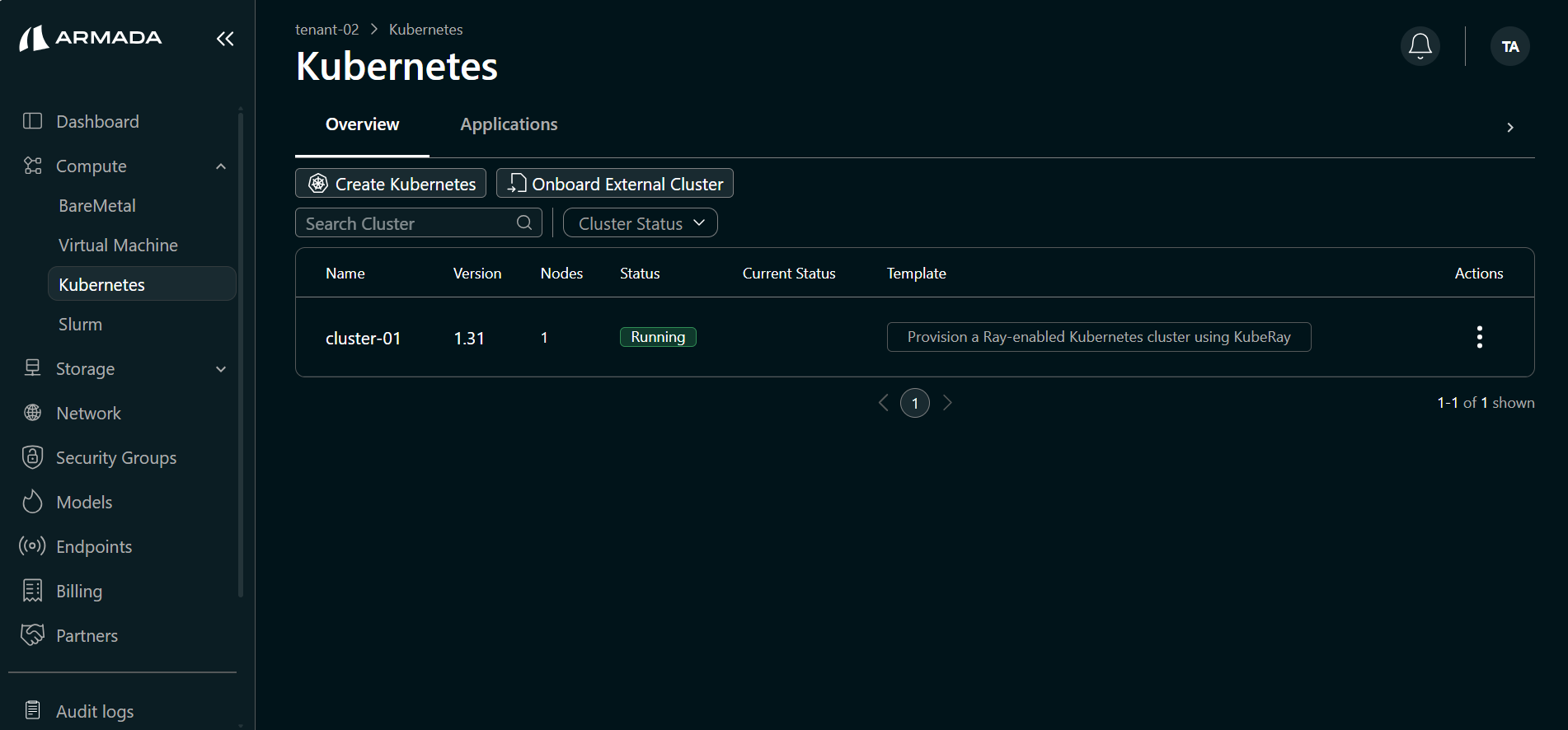
Task: Click the Actions column header
Action: pos(1479,274)
